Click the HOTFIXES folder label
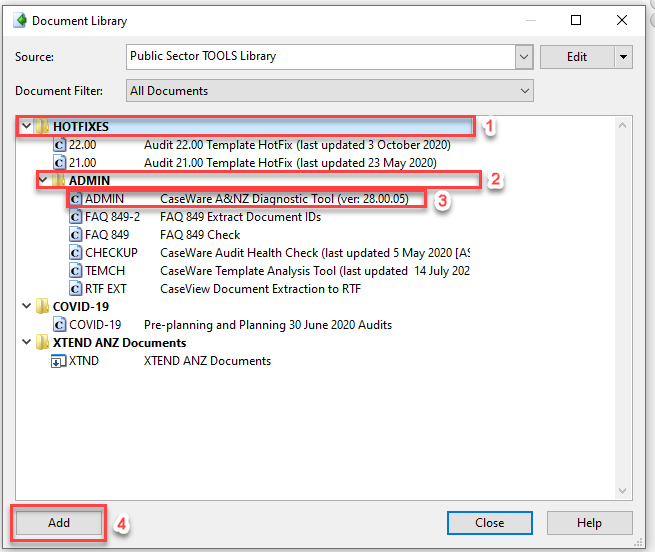Screen dimensions: 655x552 point(81,126)
